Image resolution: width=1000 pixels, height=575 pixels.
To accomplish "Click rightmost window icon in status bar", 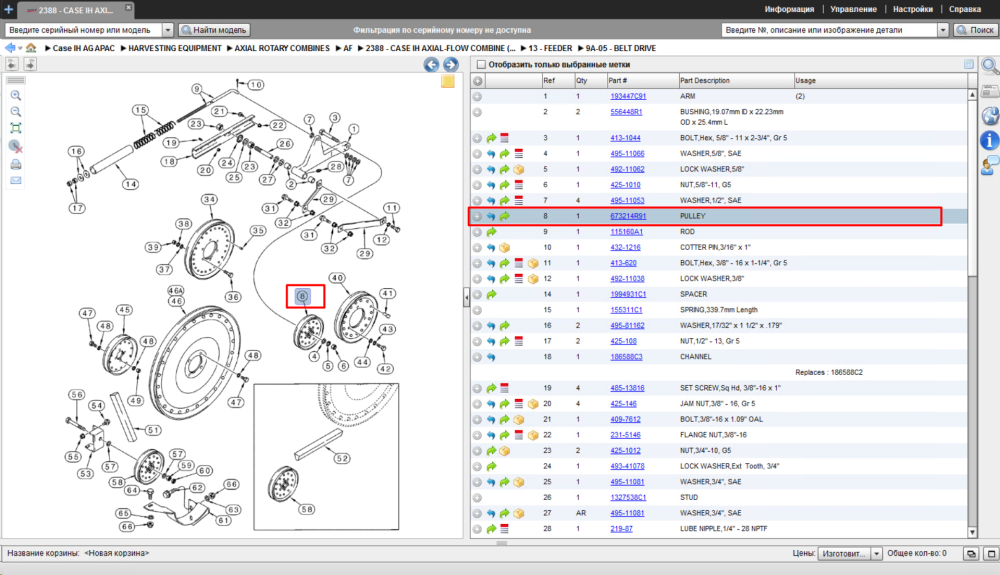I will 991,553.
